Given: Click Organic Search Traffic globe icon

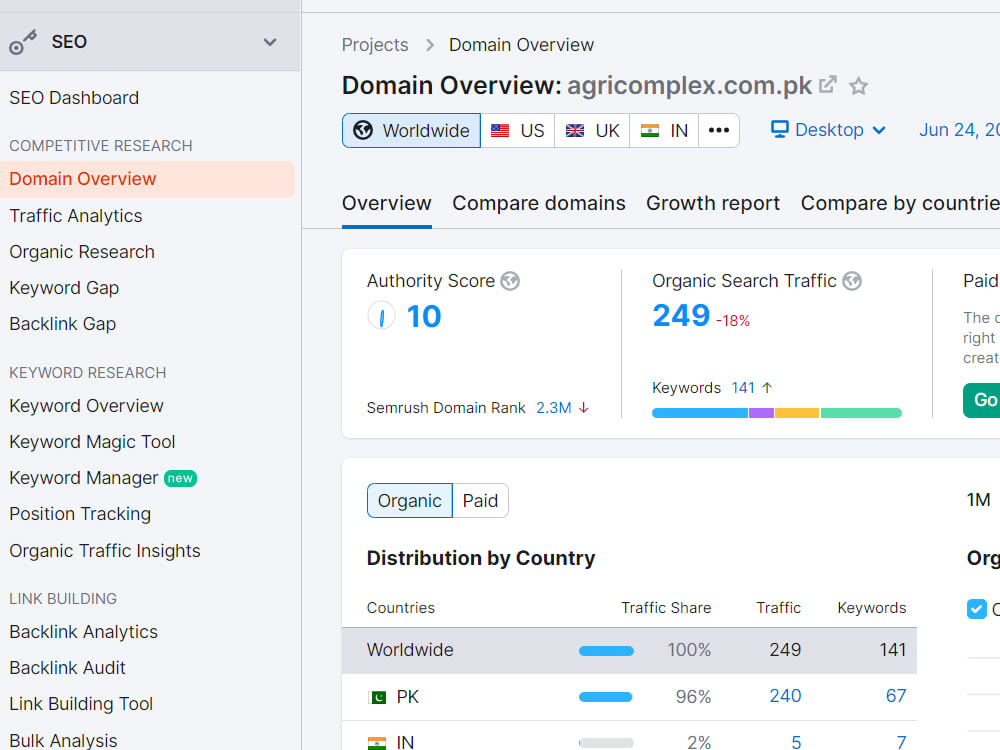Looking at the screenshot, I should point(852,281).
